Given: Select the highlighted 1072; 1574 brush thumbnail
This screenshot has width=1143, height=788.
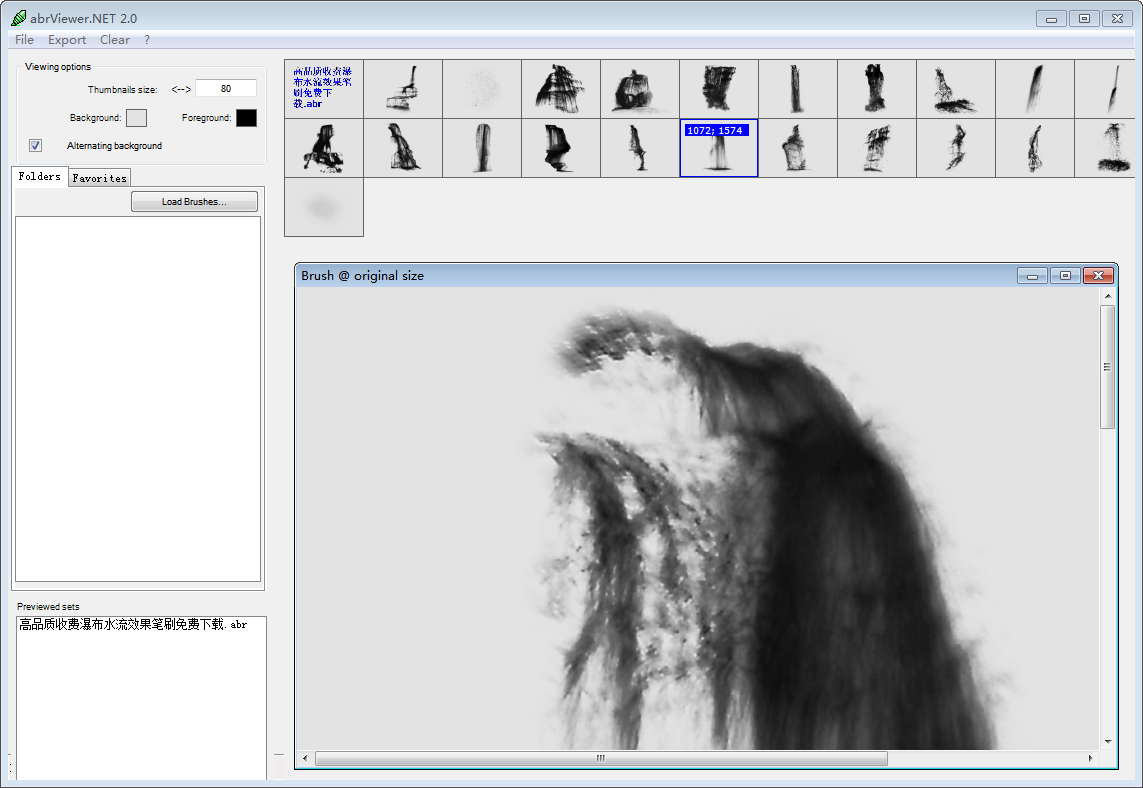Looking at the screenshot, I should click(718, 148).
